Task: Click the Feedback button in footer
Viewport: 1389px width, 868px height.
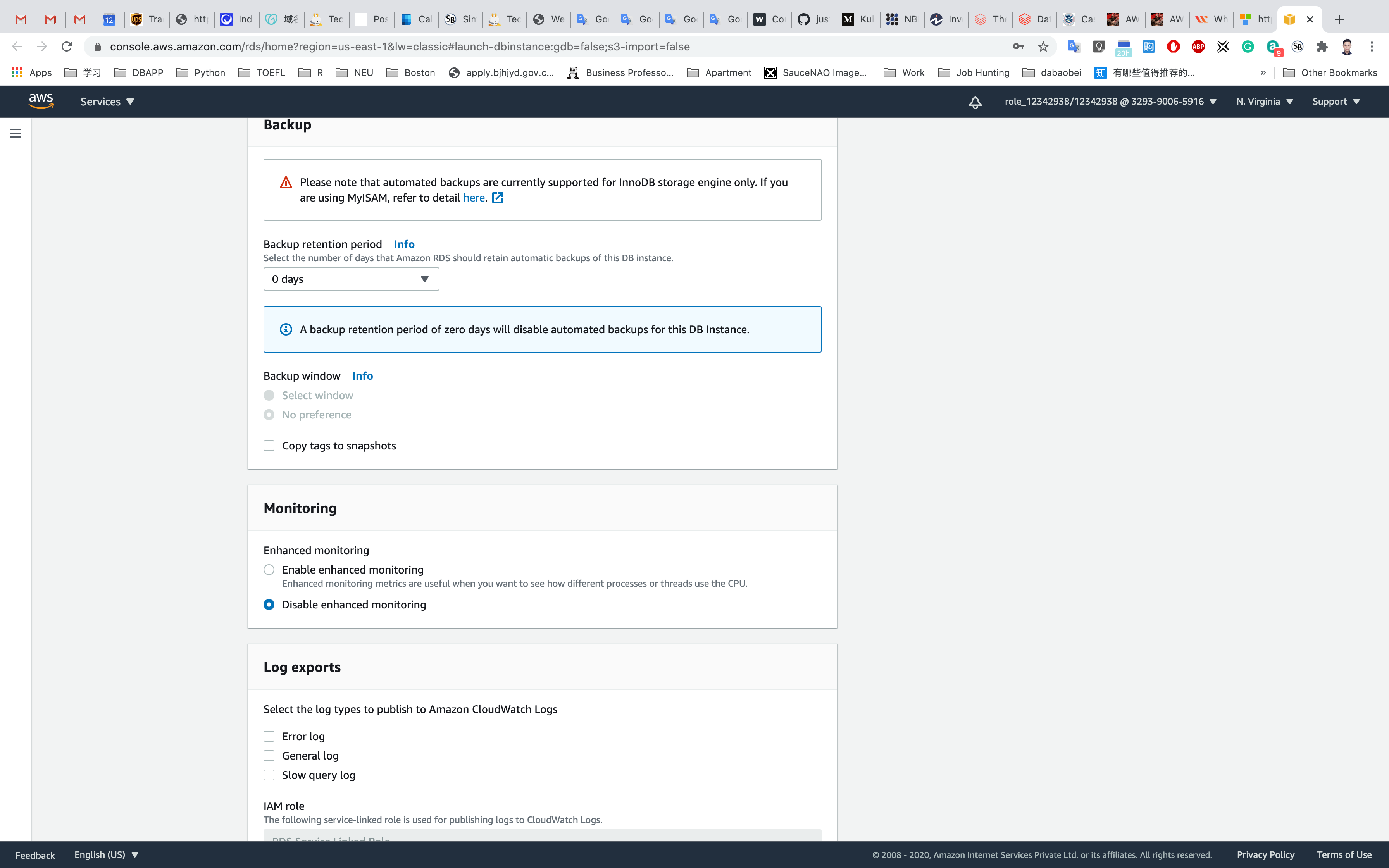Action: 35,855
